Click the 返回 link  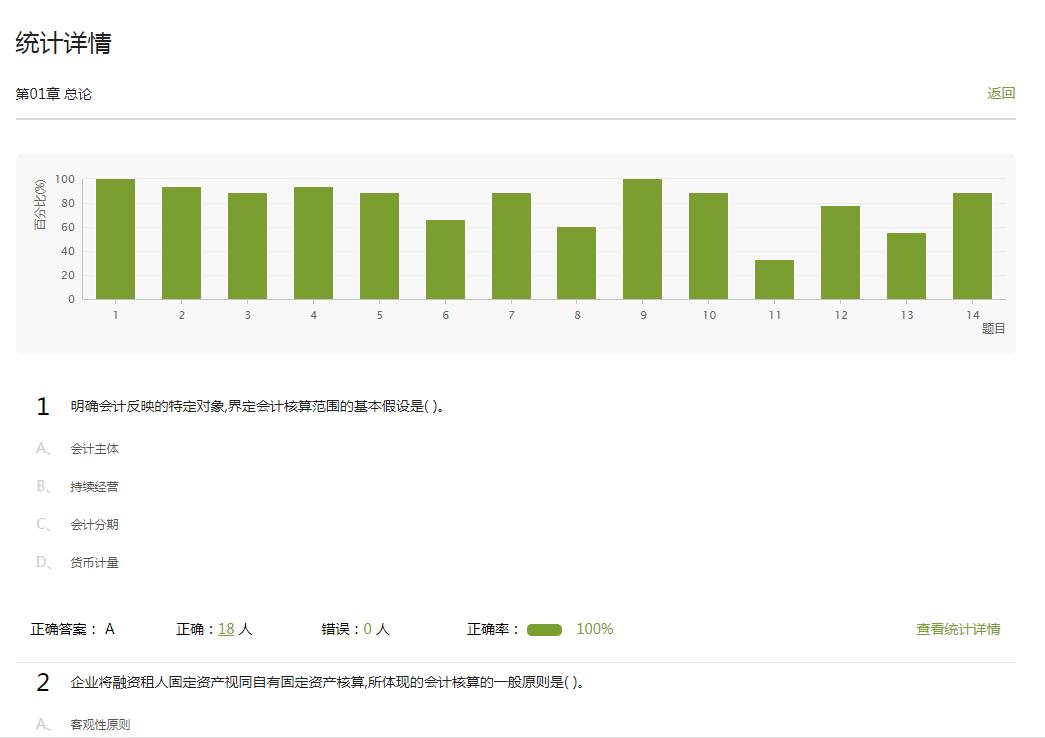[x=1001, y=93]
